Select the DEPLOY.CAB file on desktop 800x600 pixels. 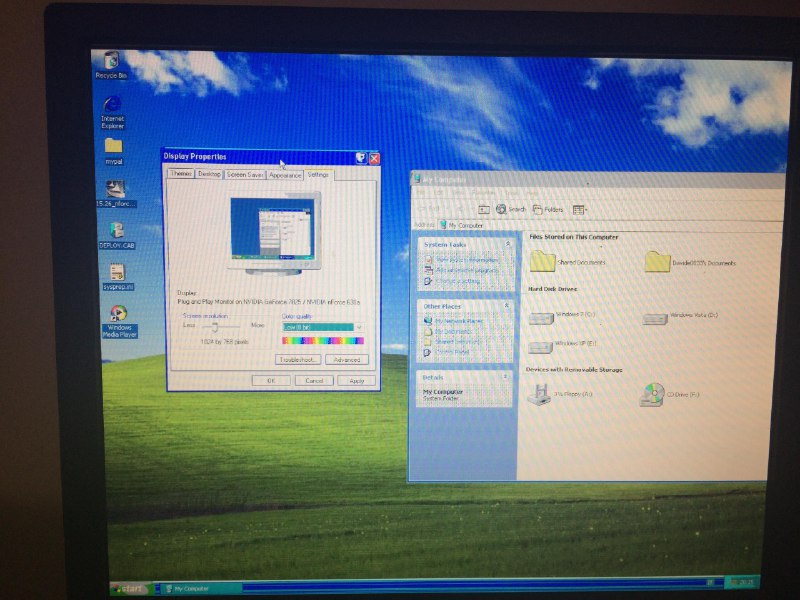click(117, 235)
